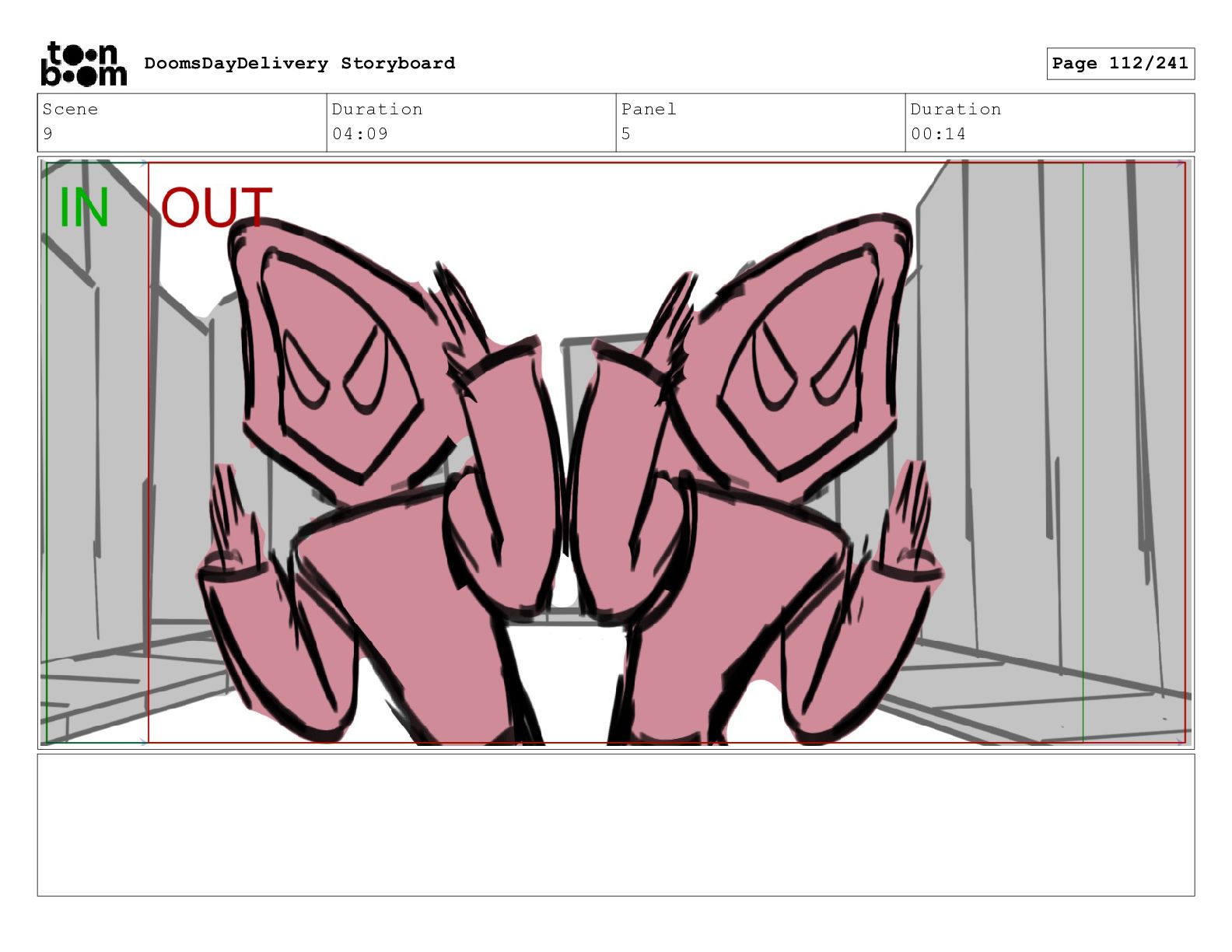The width and height of the screenshot is (1232, 952).
Task: Click the Toon Boom logo
Action: tap(83, 64)
